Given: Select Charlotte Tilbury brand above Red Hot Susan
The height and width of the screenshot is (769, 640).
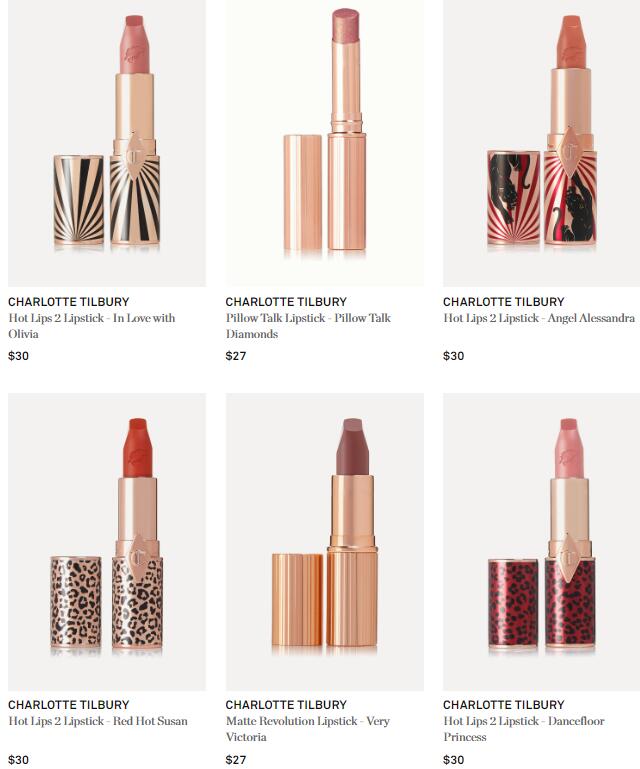Looking at the screenshot, I should 69,705.
